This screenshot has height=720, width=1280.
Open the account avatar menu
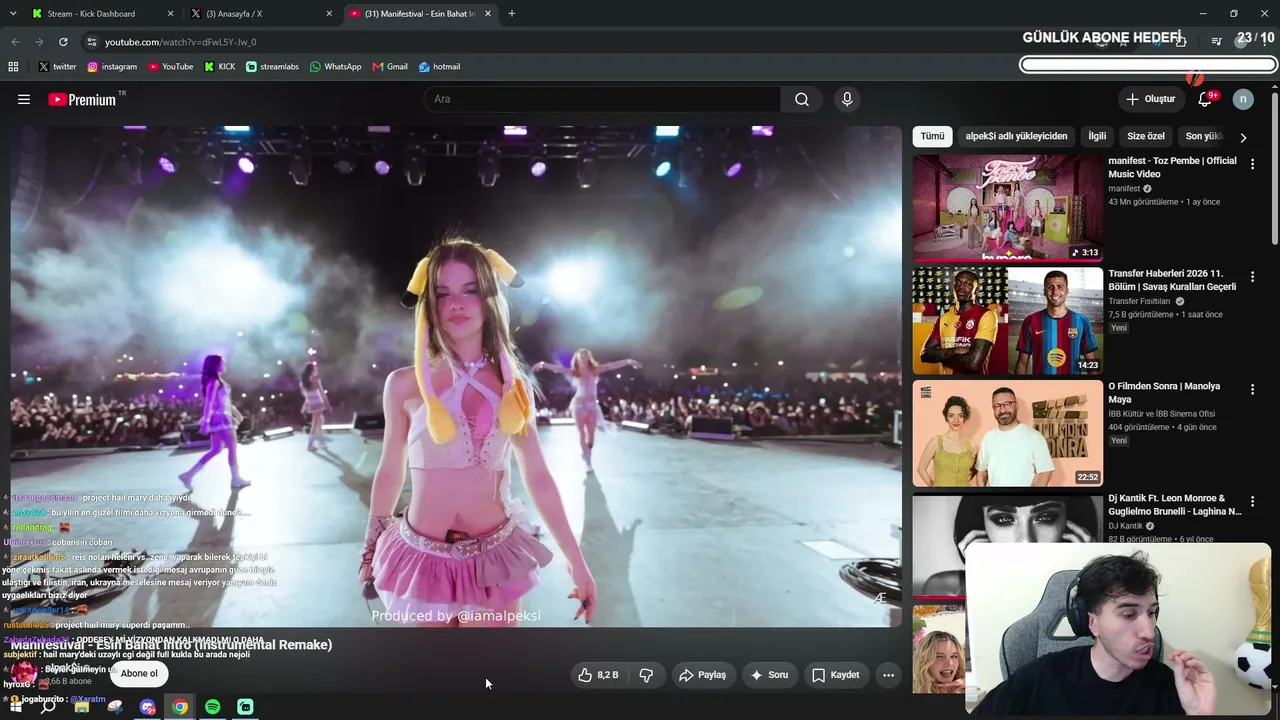pos(1243,99)
